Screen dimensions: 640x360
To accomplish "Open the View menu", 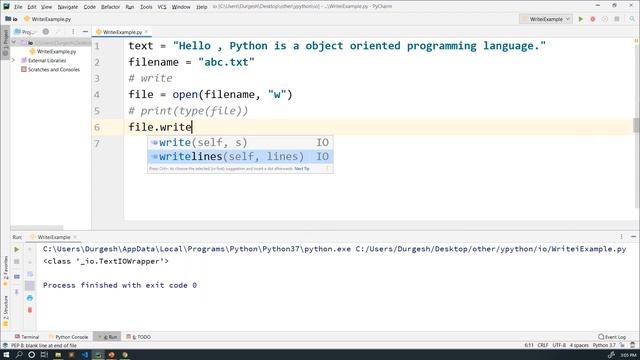I will point(47,7).
